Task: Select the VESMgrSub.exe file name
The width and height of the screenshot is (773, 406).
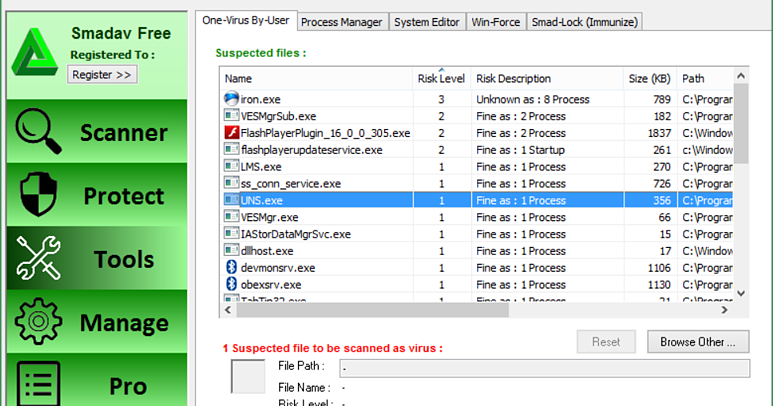Action: (278, 116)
